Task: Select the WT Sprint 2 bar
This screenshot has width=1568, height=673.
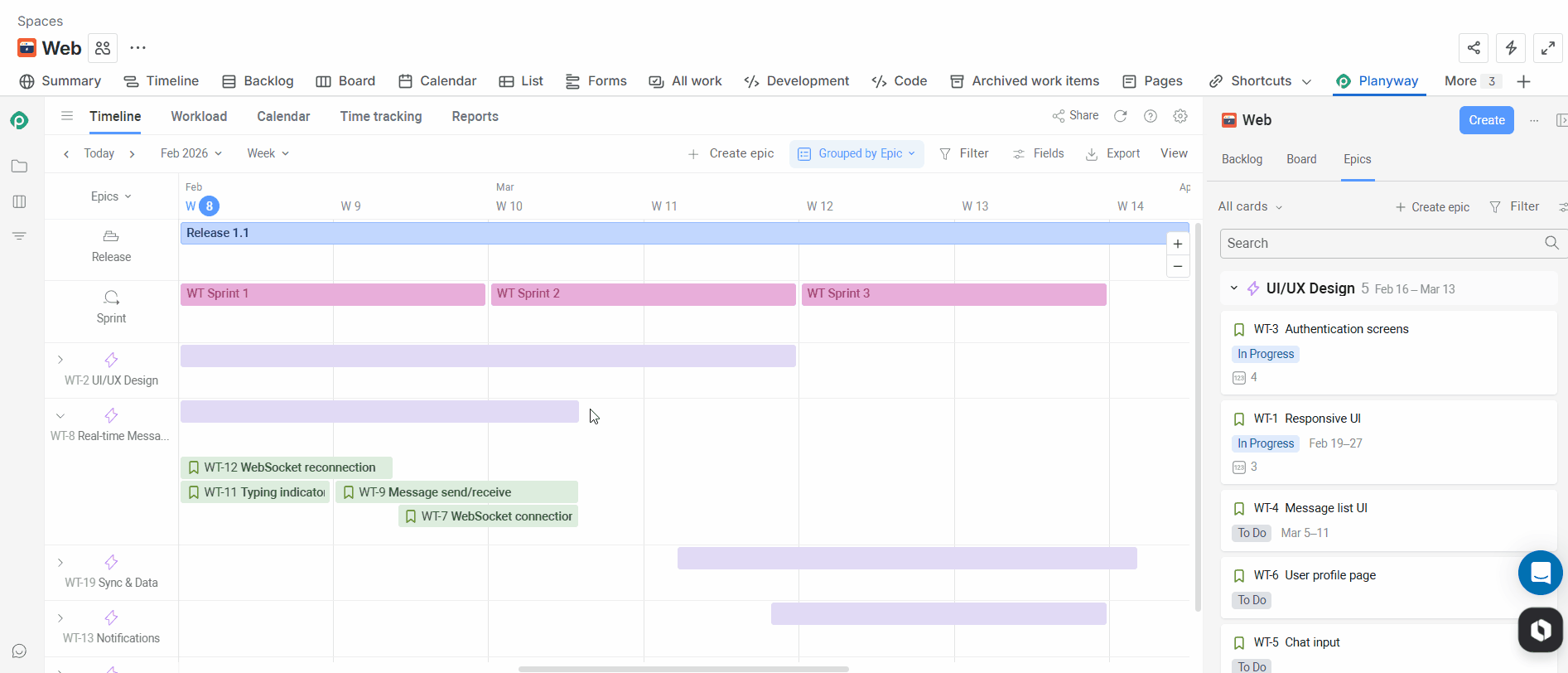Action: pyautogui.click(x=644, y=294)
